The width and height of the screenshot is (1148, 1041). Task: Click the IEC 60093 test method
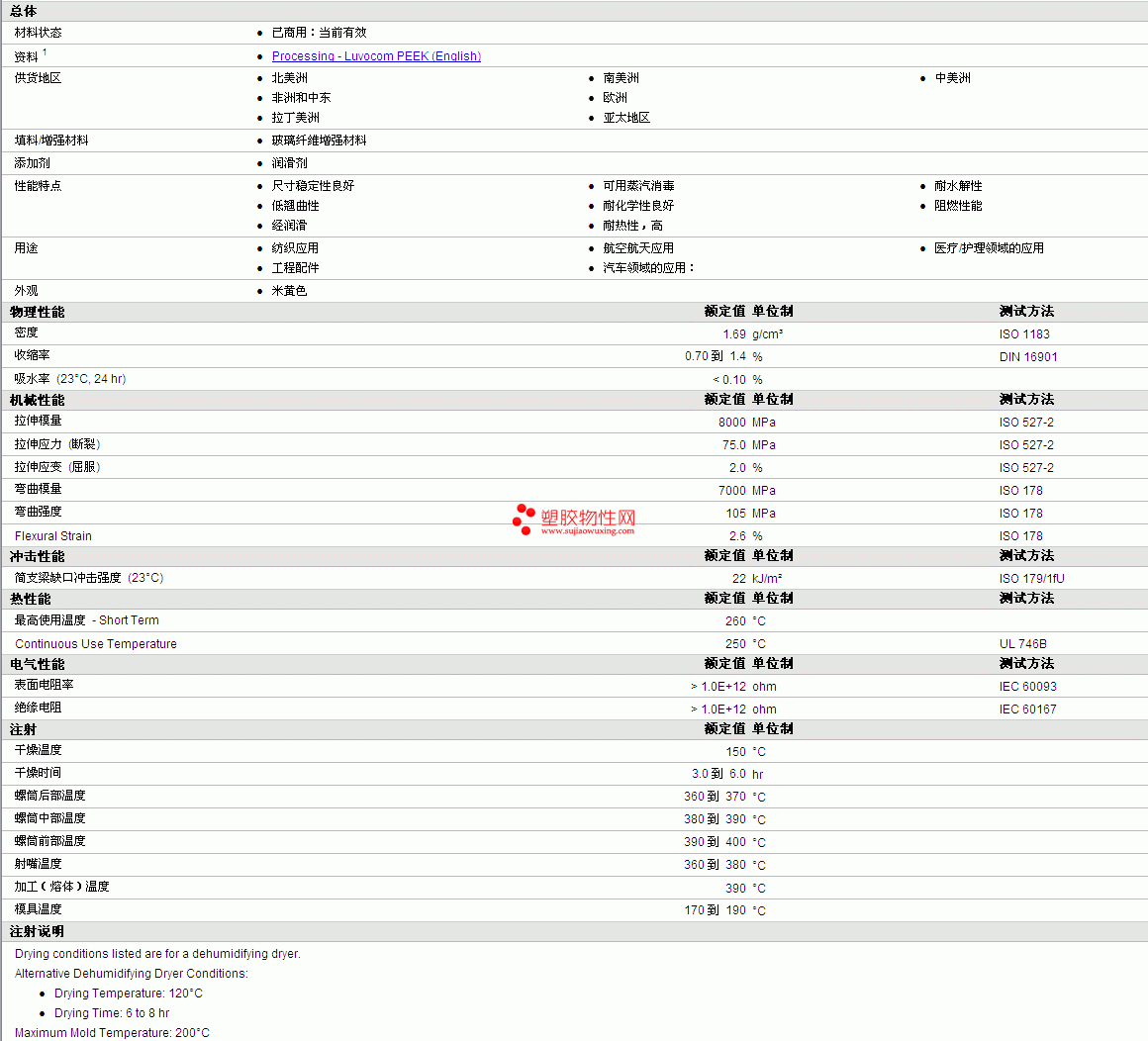(x=1028, y=687)
